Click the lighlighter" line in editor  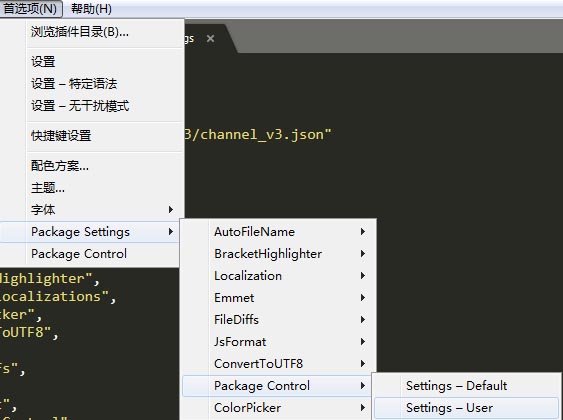[50, 279]
